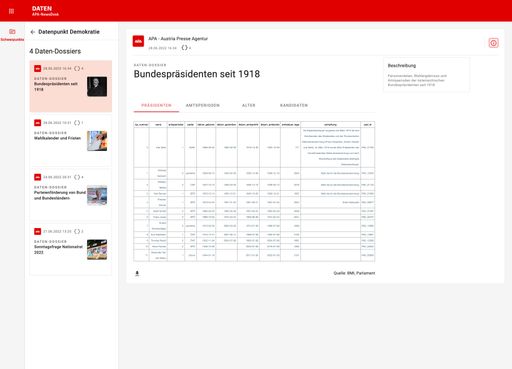Click the Datenpunkt Demokratie heading
The width and height of the screenshot is (512, 369).
(x=69, y=32)
